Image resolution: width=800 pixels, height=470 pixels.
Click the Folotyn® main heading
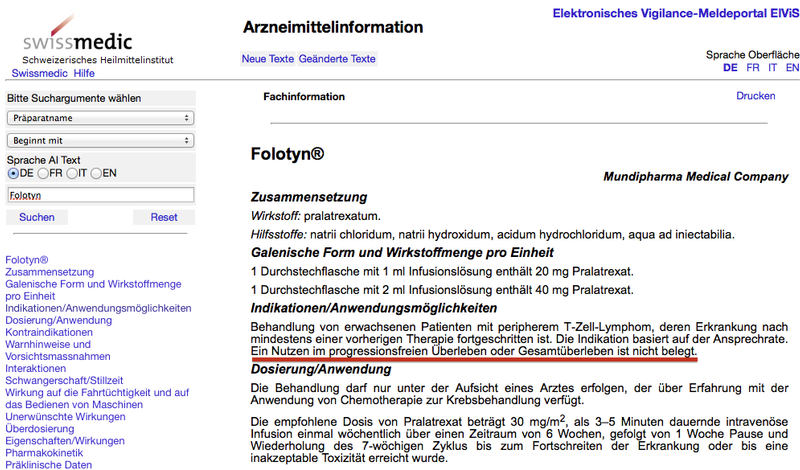pos(287,154)
